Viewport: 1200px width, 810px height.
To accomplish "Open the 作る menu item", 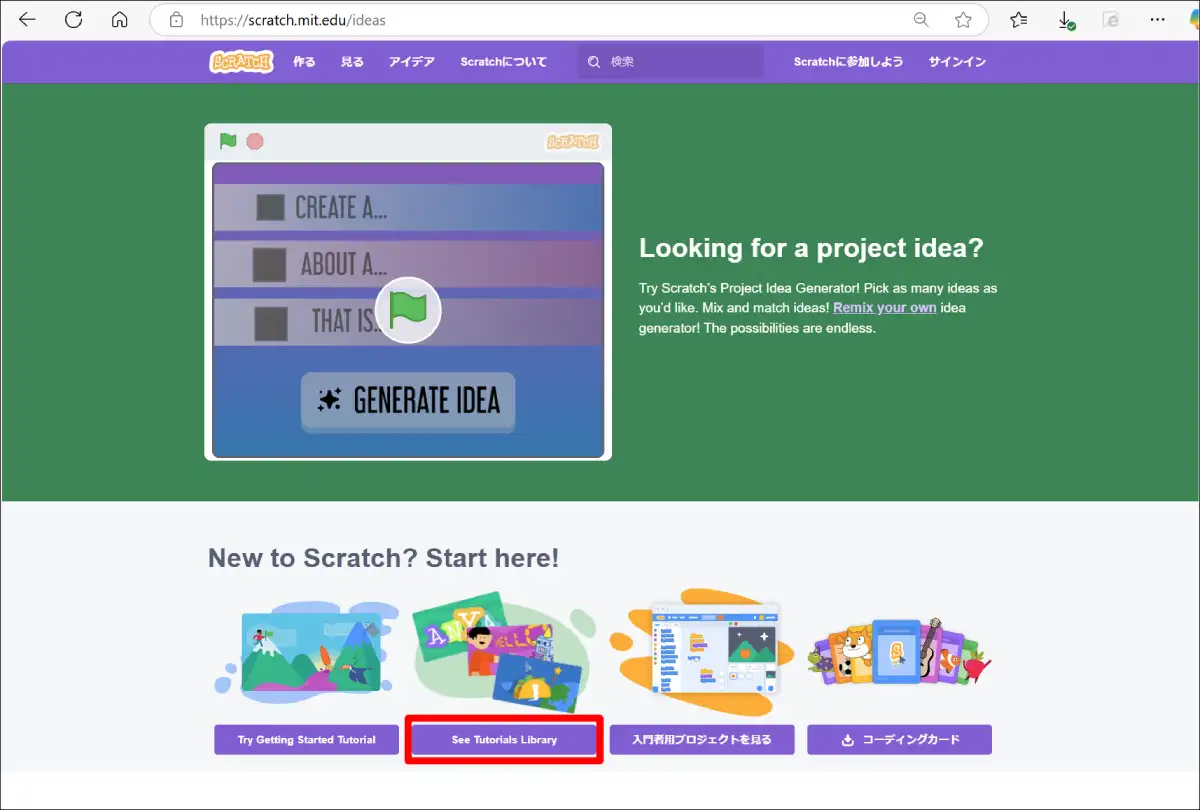I will [x=304, y=61].
